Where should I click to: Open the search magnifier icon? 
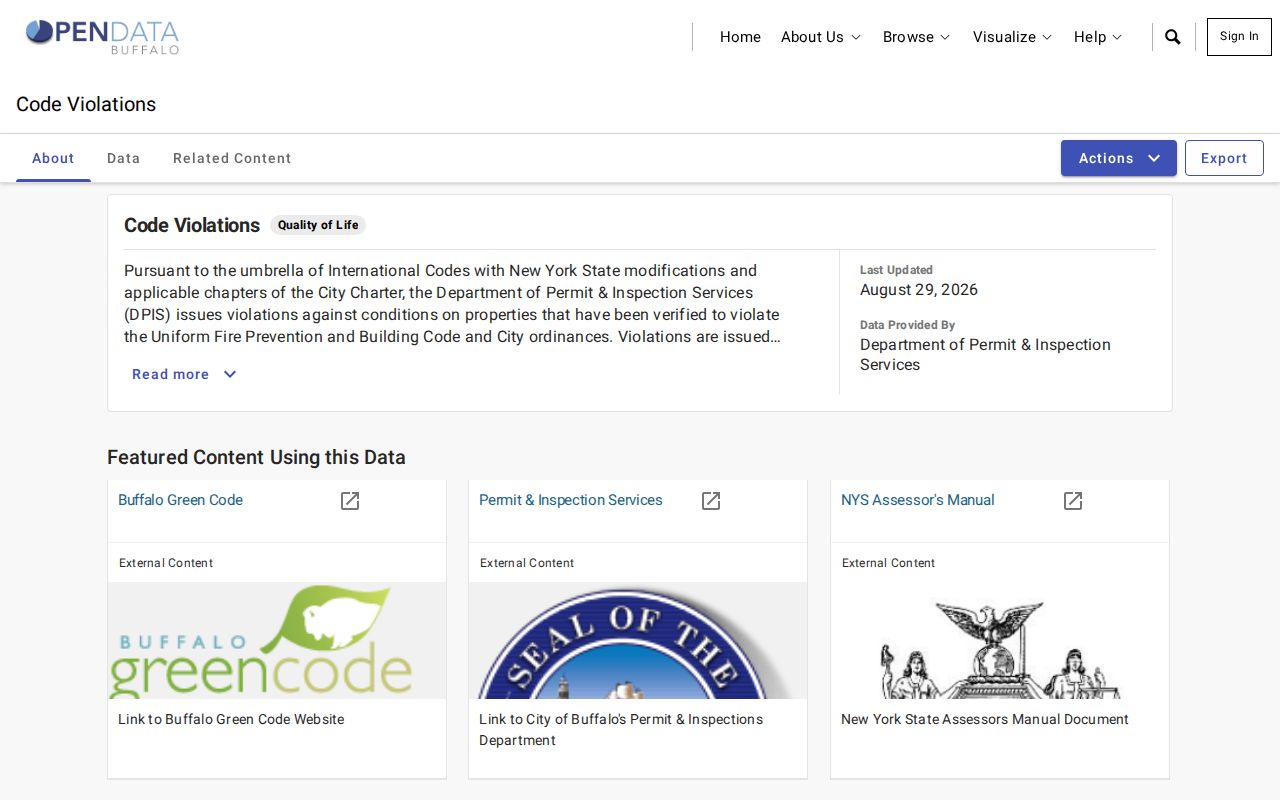(1173, 37)
